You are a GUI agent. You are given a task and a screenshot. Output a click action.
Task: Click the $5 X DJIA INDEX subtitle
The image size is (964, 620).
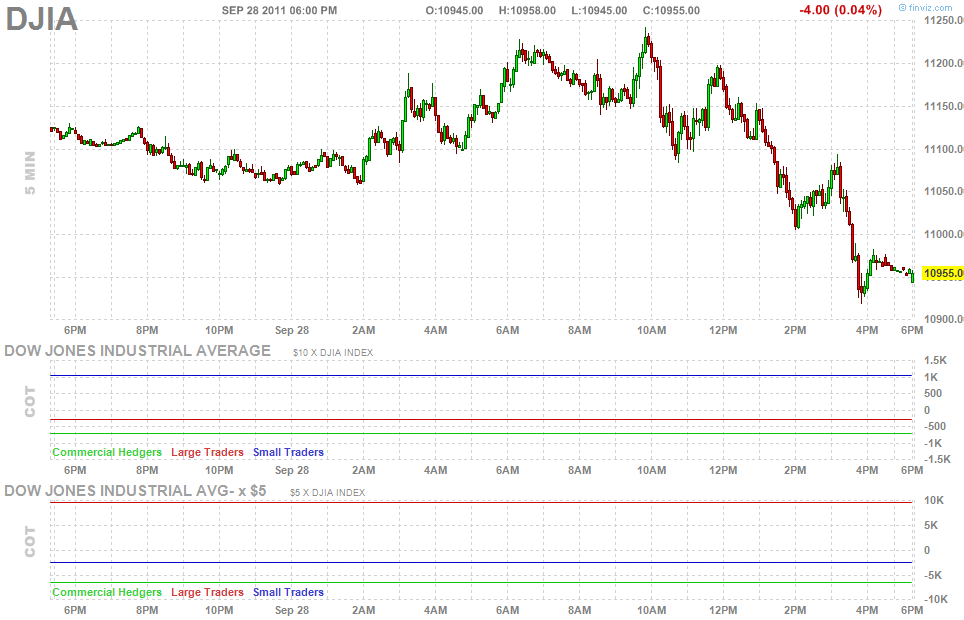pos(328,493)
